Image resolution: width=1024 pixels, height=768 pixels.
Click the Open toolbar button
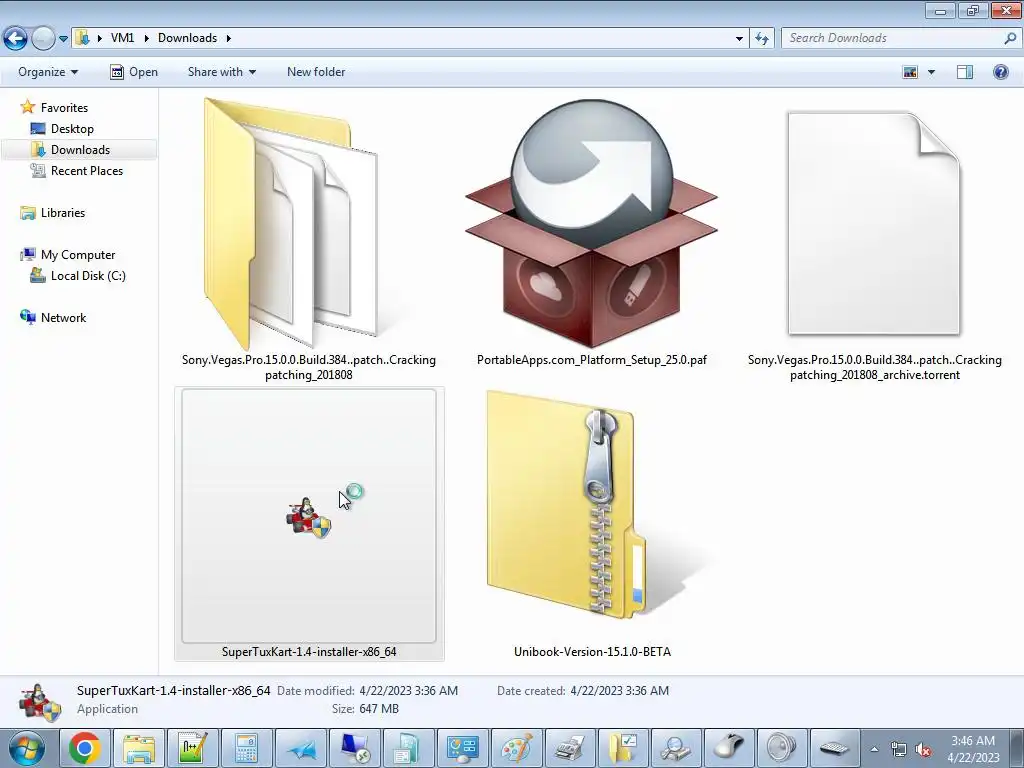tap(134, 72)
